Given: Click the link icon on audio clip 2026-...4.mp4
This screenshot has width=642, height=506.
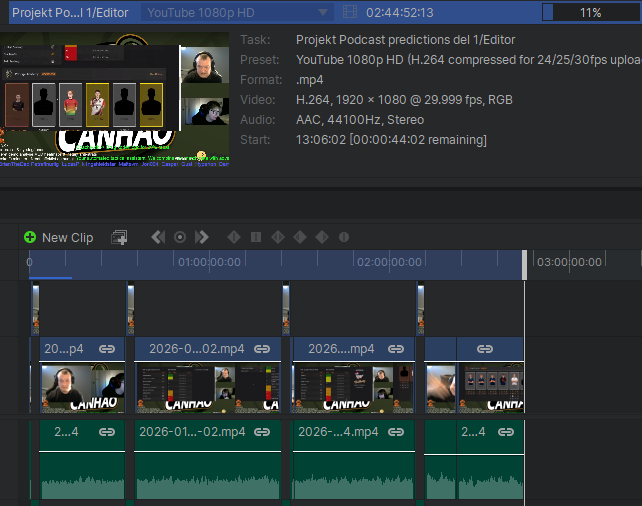Looking at the screenshot, I should pyautogui.click(x=396, y=432).
